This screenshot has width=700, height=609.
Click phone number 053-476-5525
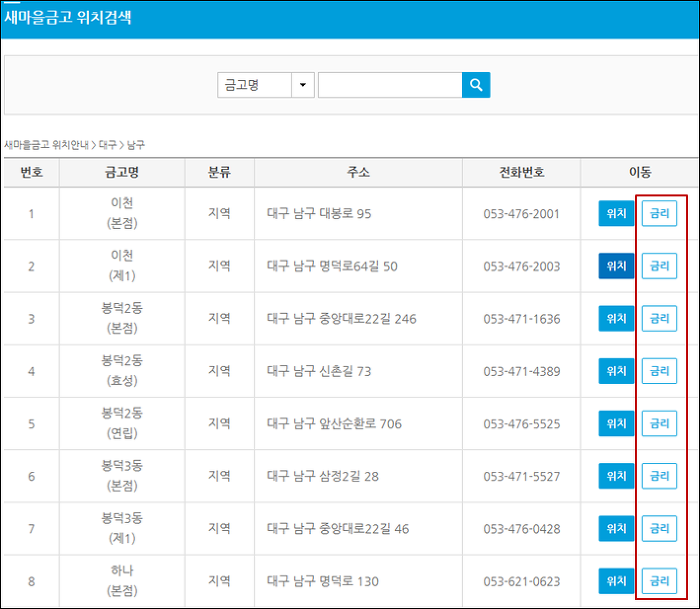[521, 424]
